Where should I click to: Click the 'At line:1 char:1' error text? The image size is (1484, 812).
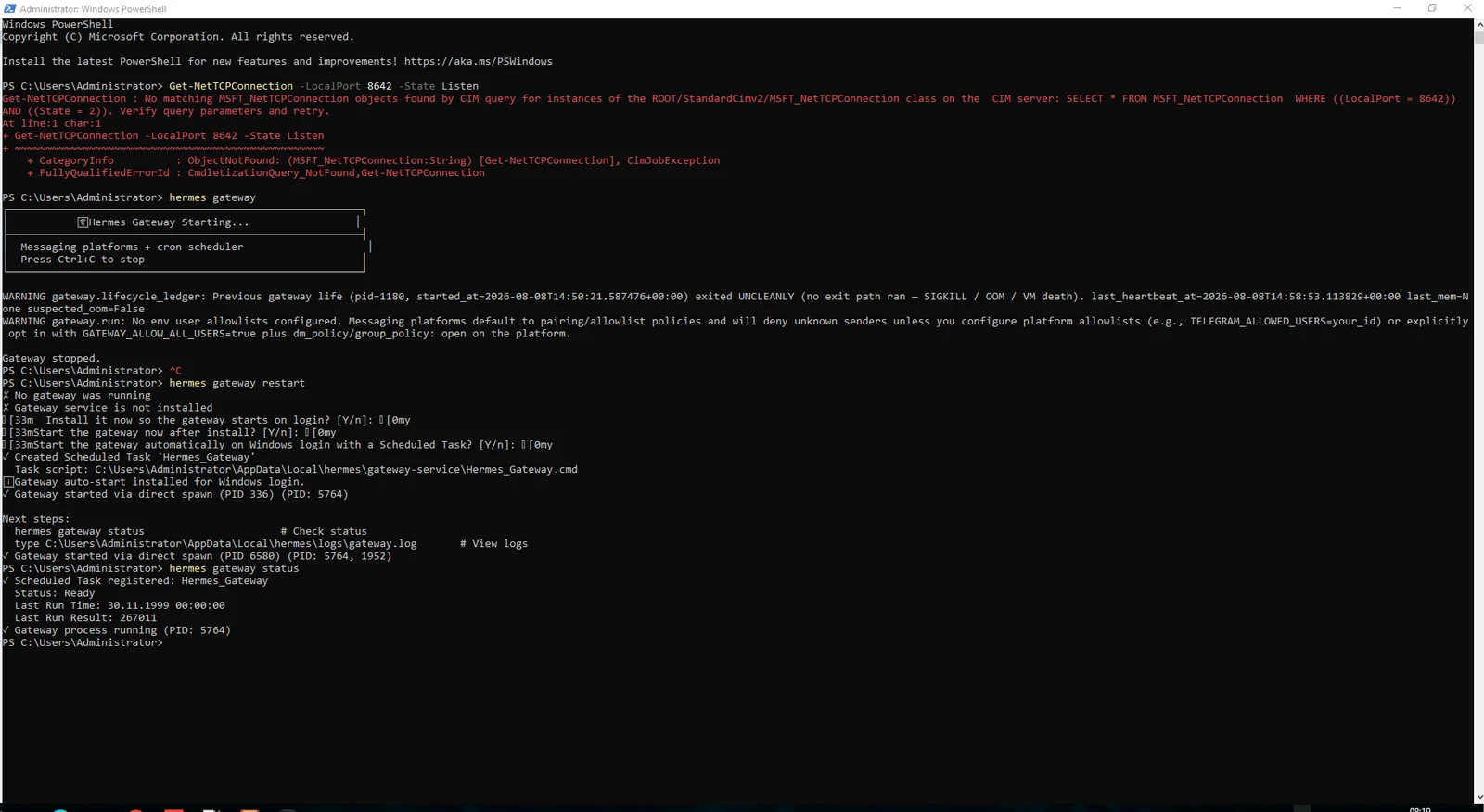click(52, 123)
